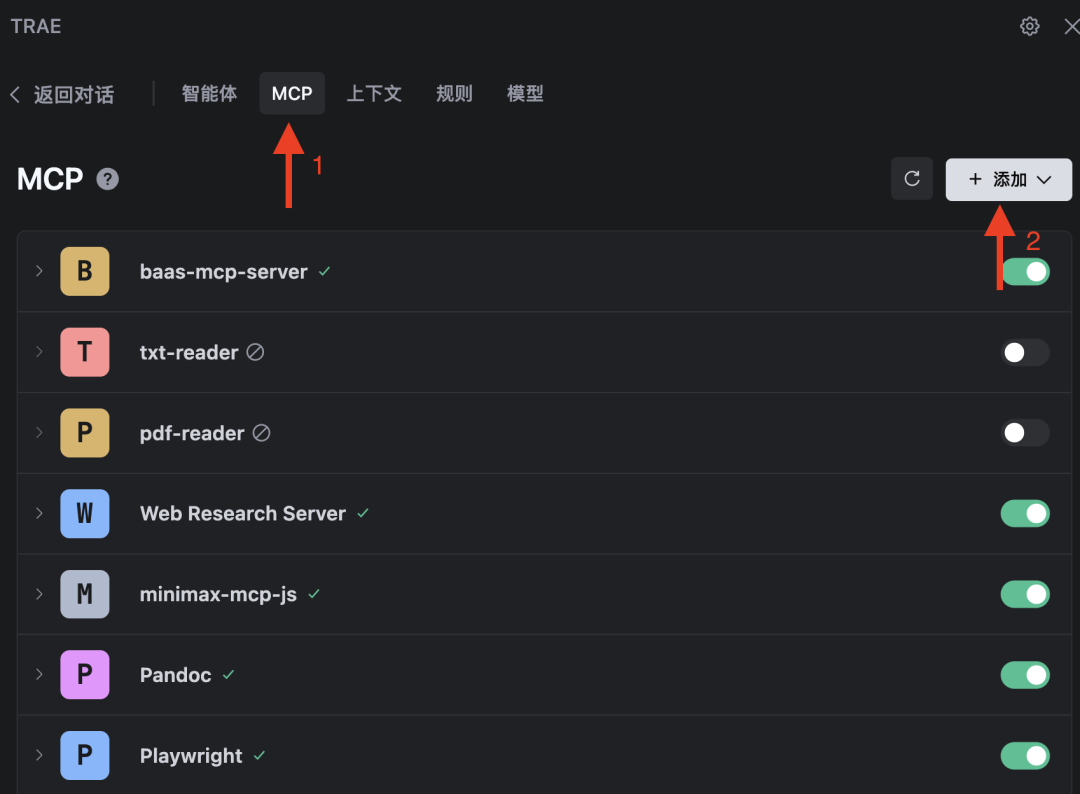This screenshot has height=794, width=1080.
Task: Click the Web Research Server green checkmark
Action: (363, 513)
